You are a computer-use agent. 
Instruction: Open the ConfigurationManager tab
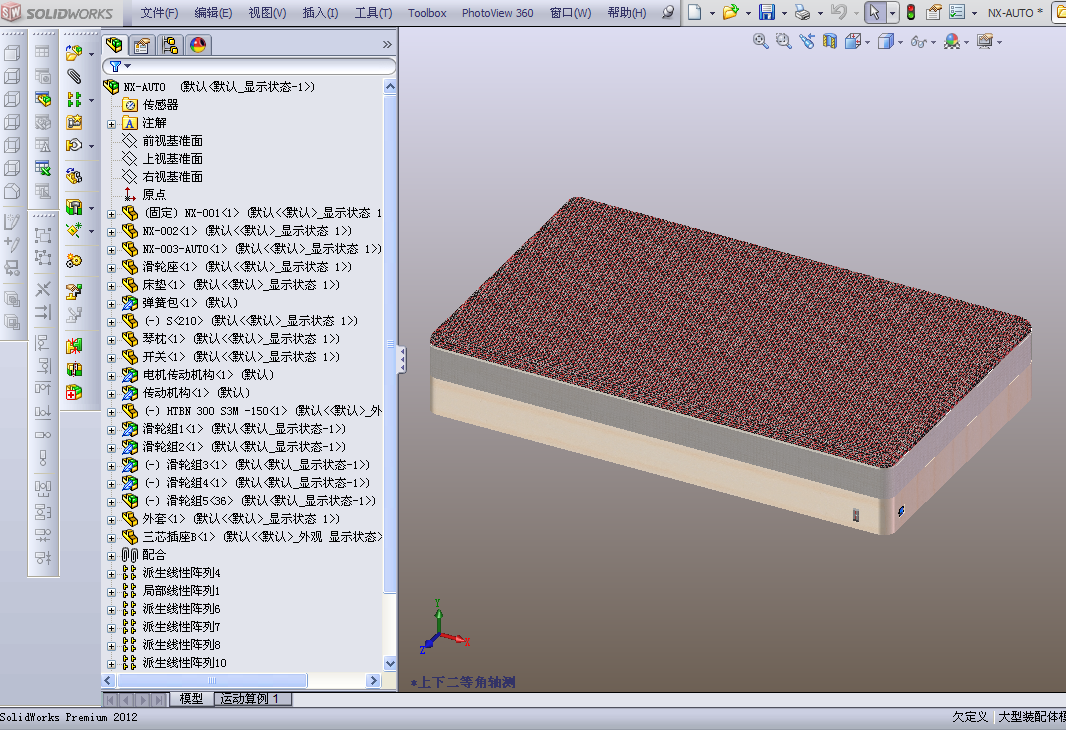click(x=169, y=45)
